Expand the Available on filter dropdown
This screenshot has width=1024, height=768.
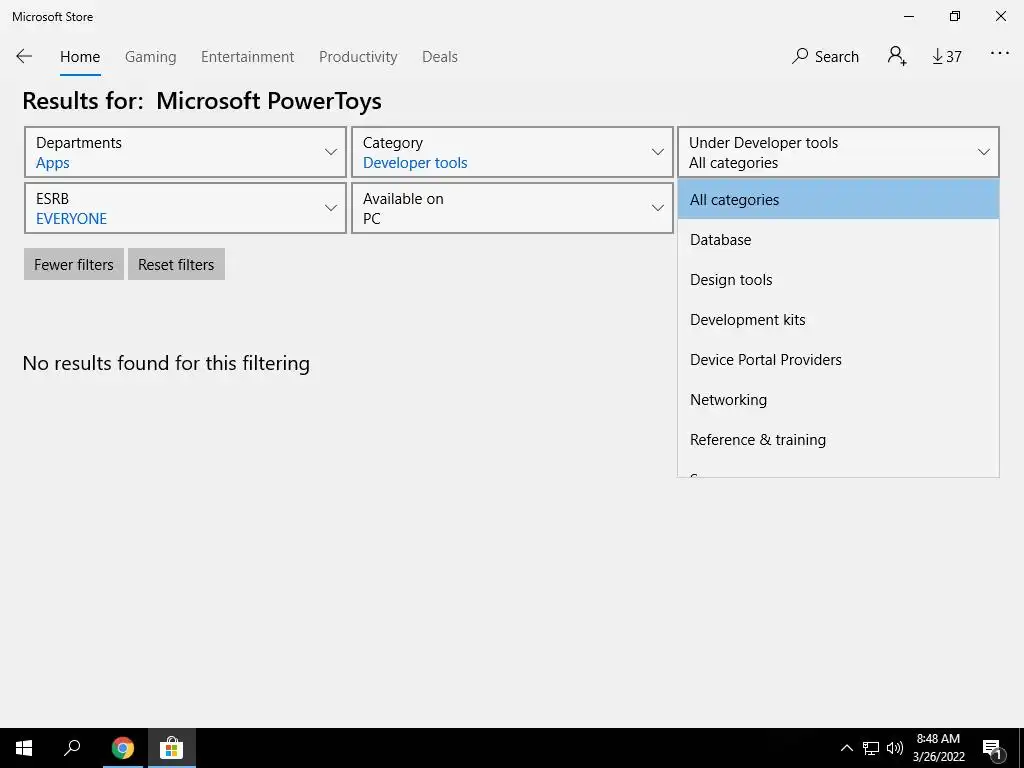pyautogui.click(x=512, y=208)
